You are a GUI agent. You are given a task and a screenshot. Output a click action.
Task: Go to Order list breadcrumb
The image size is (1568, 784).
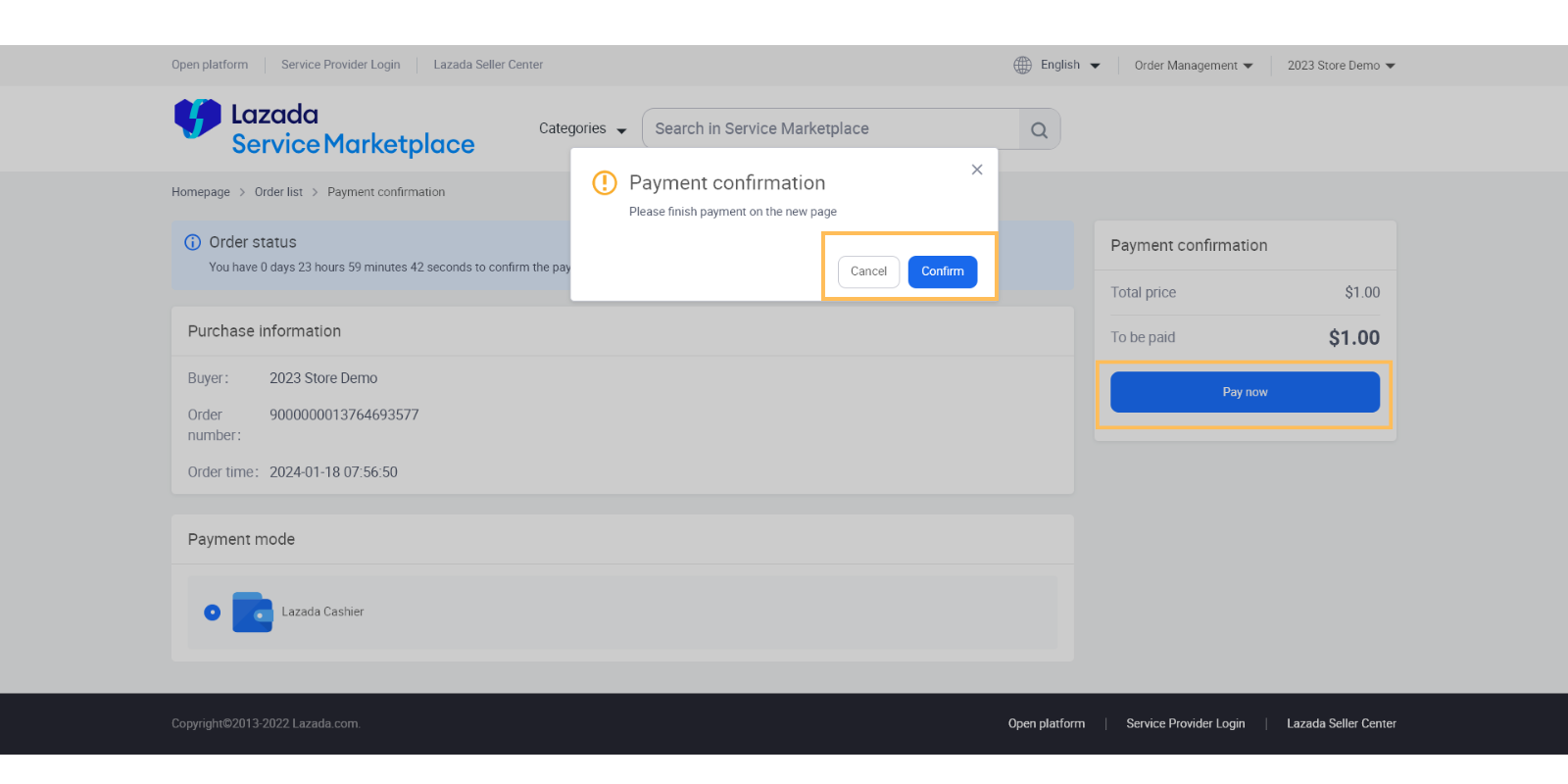tap(278, 192)
